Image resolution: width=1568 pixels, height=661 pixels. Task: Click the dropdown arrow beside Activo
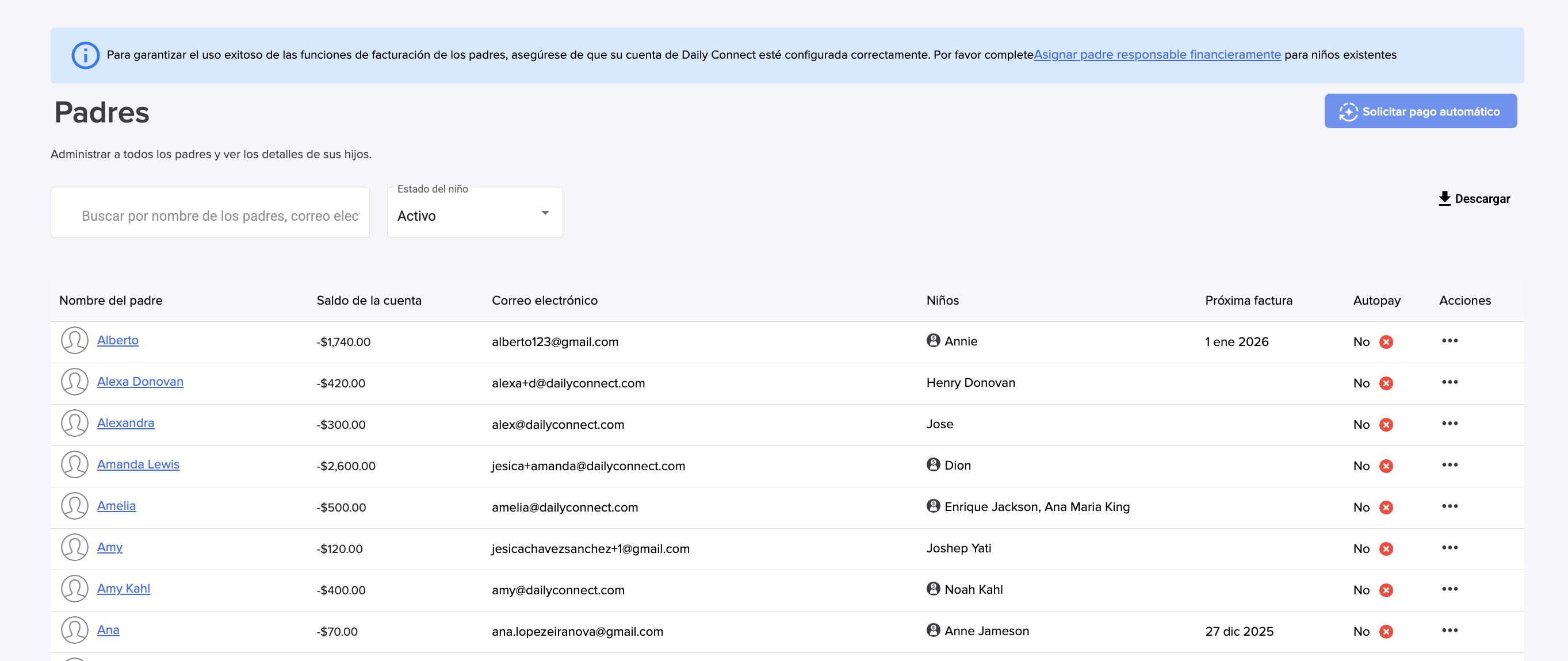545,213
